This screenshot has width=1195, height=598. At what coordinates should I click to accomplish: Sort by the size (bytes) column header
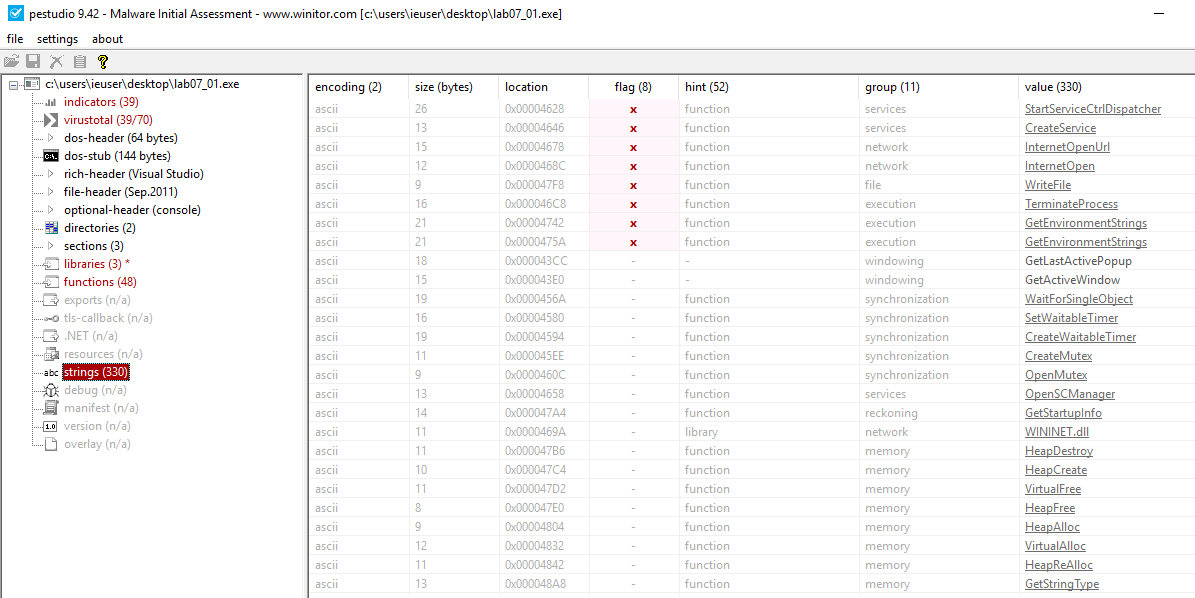coord(453,87)
